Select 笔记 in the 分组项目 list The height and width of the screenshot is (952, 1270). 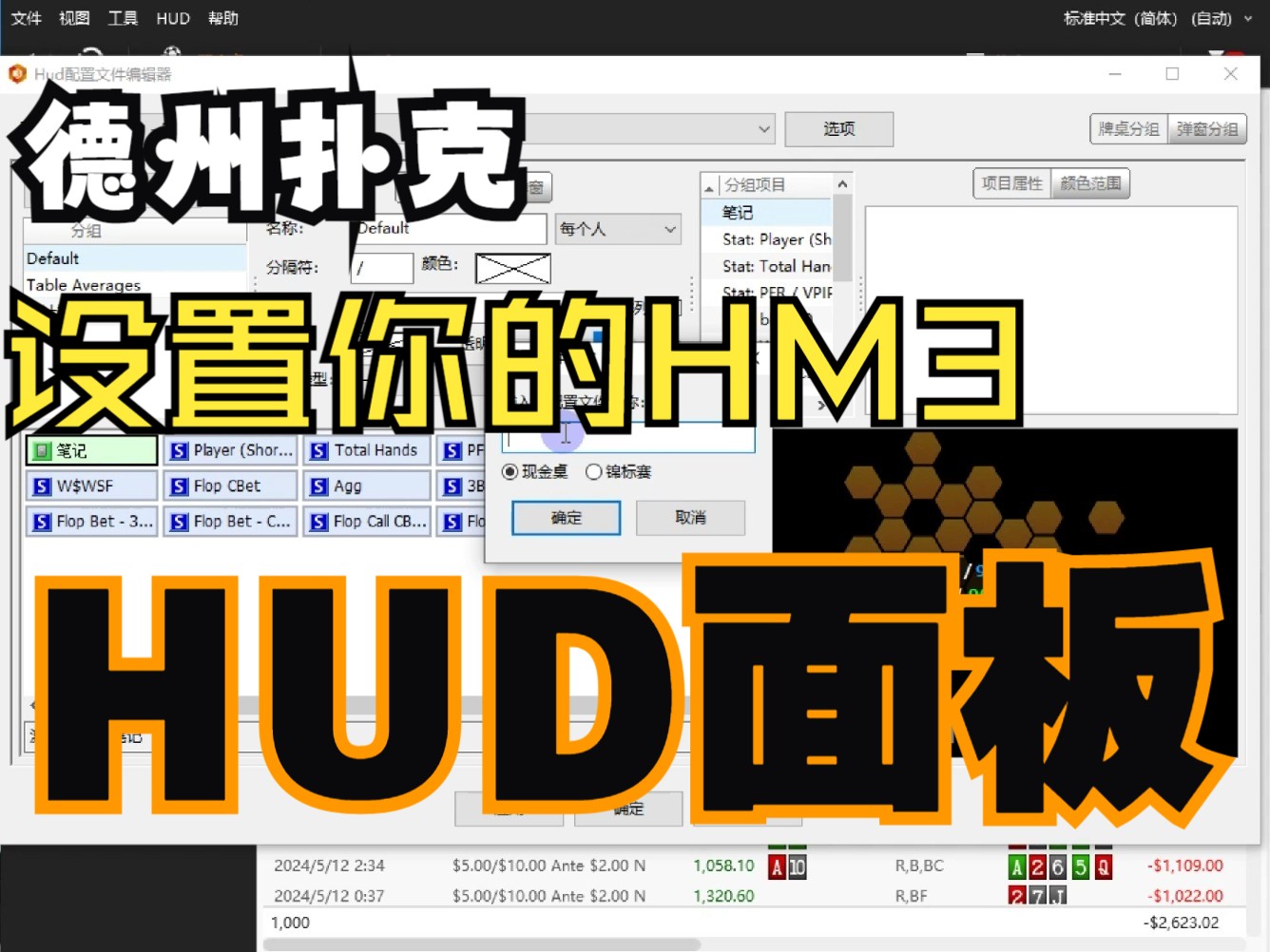(766, 212)
